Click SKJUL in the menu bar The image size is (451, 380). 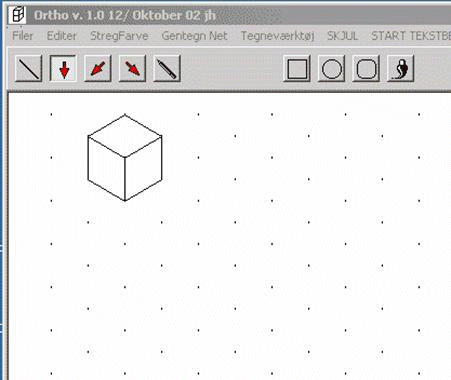[x=343, y=36]
